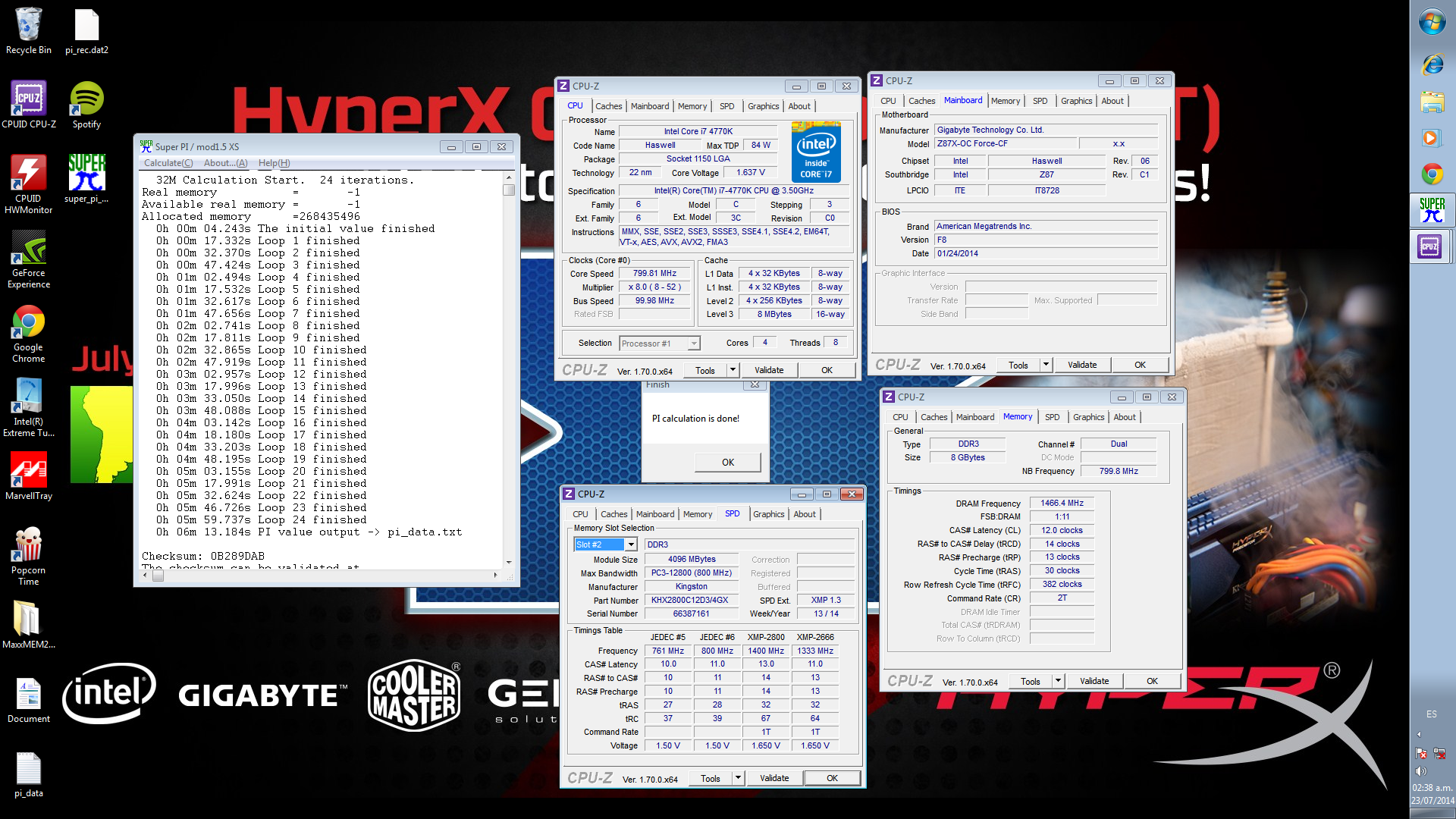Click the volume tray icon
Screen dimensions: 1456x819
pyautogui.click(x=1421, y=770)
